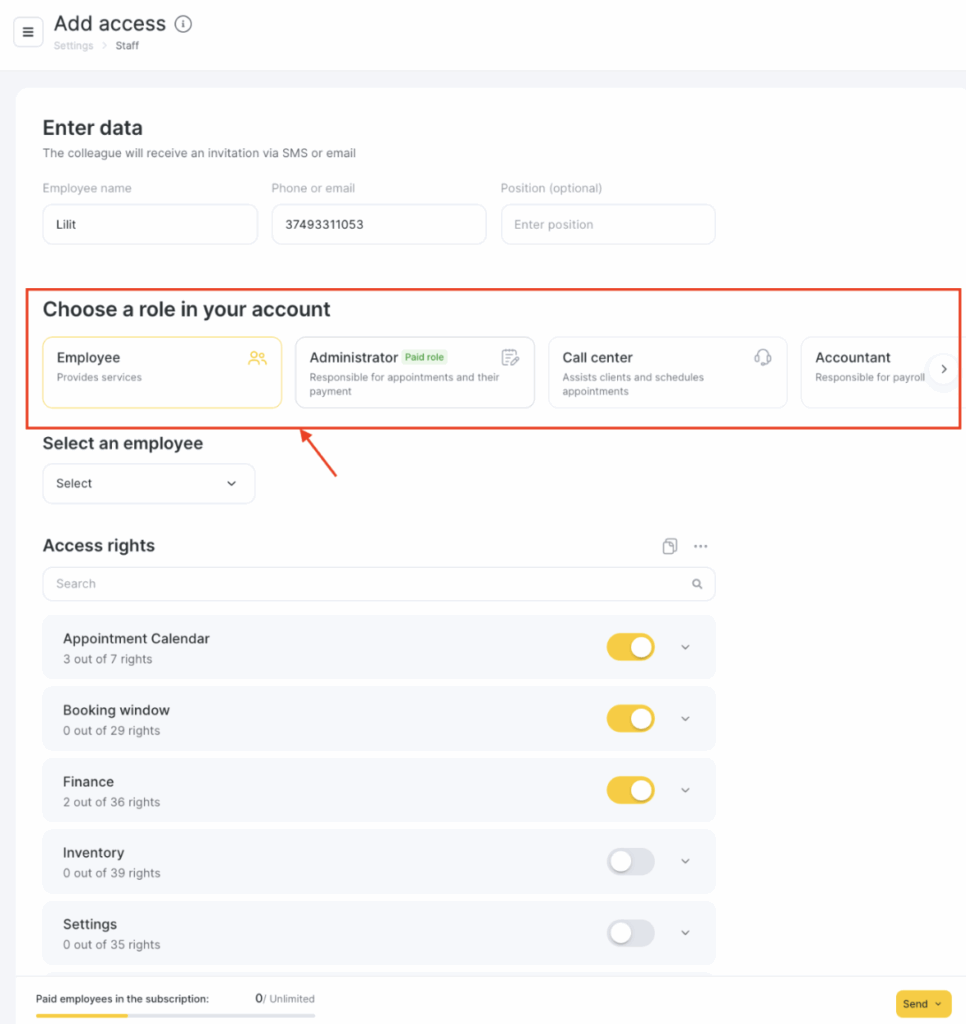
Task: Click the Administrator edit-note icon
Action: point(510,357)
